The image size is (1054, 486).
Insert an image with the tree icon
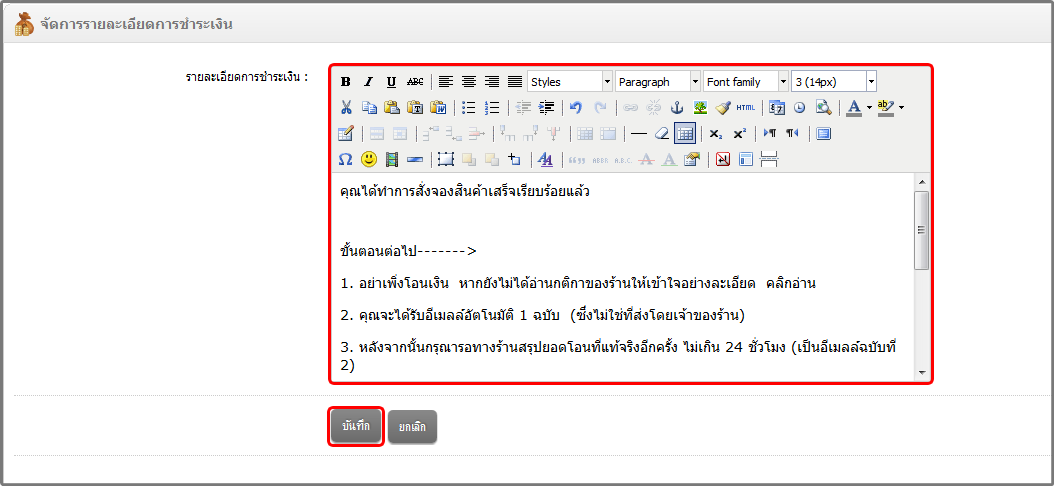point(700,108)
